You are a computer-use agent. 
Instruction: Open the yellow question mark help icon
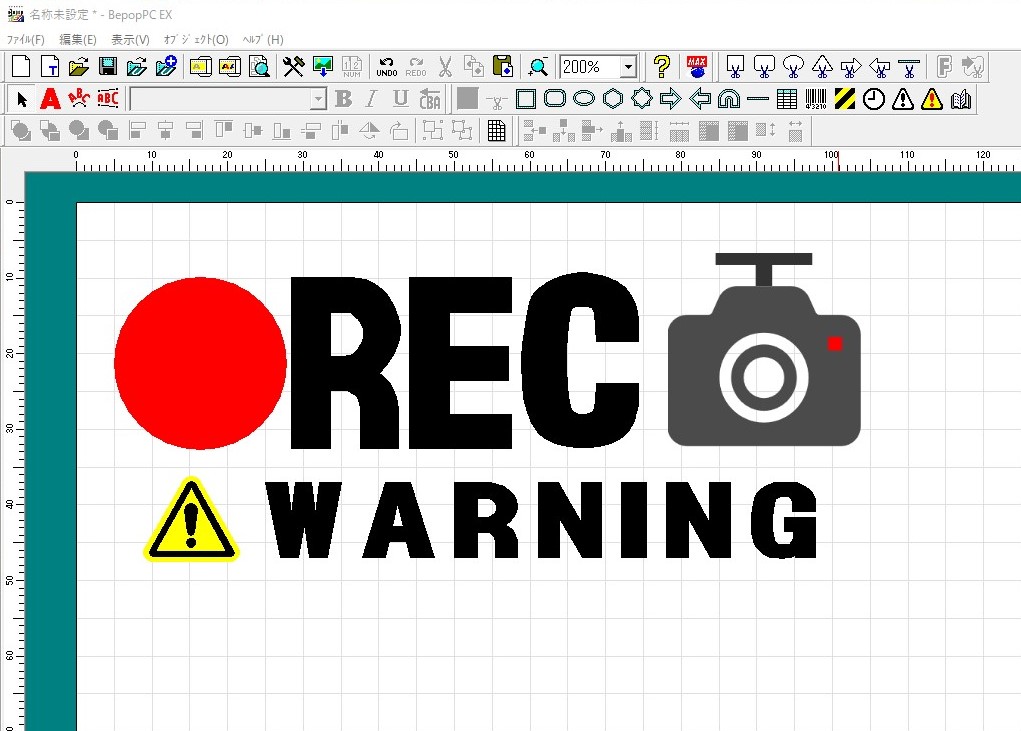[x=661, y=67]
